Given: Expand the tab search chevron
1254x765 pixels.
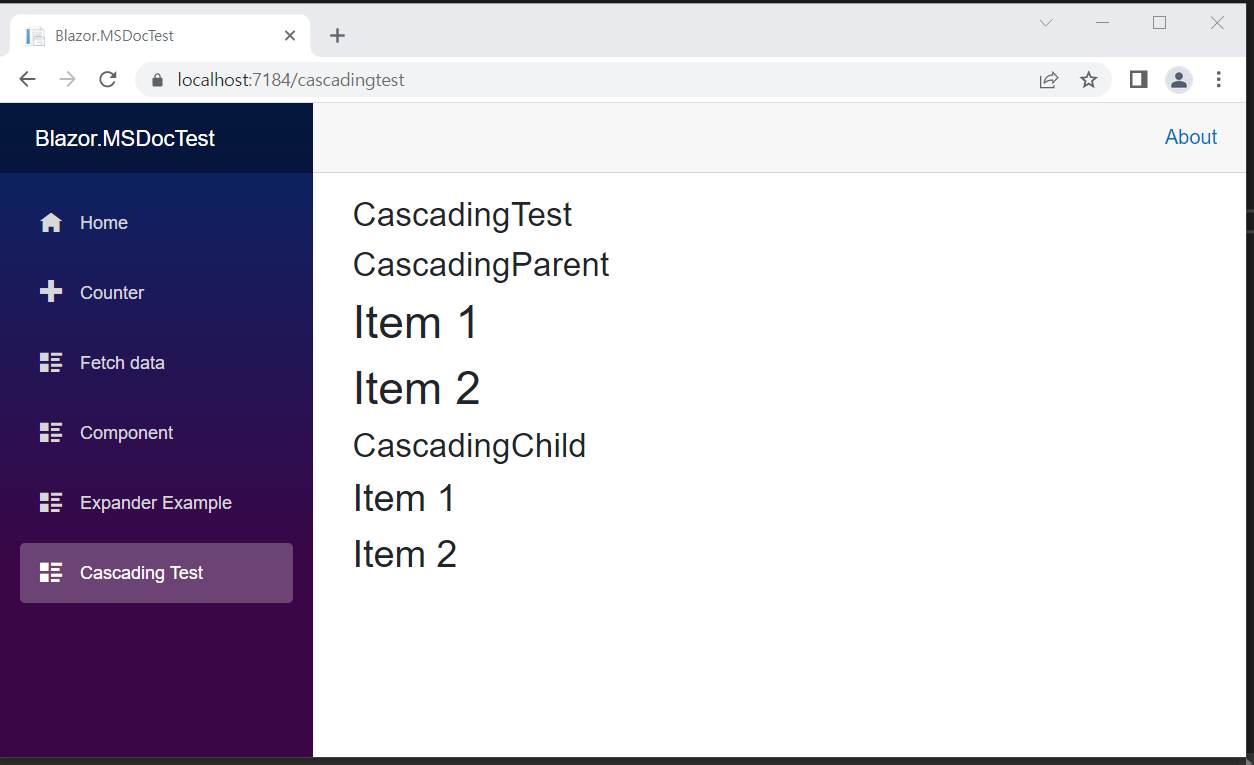Looking at the screenshot, I should (1046, 23).
